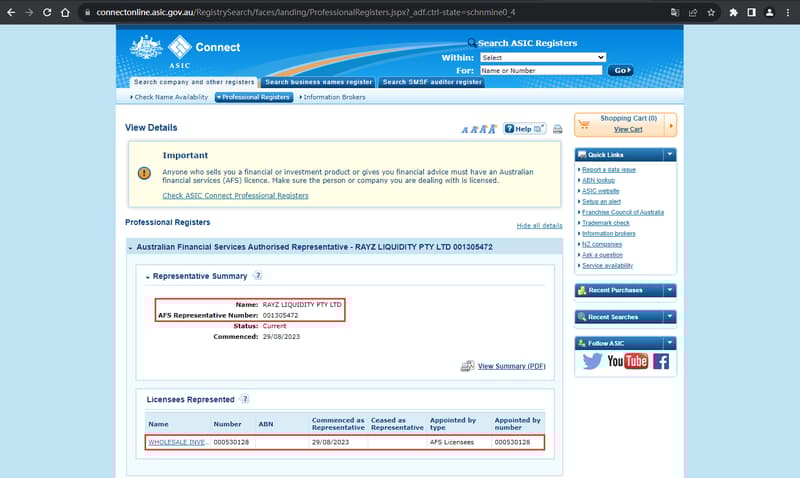Click the Representative Summary help icon
800x478 pixels.
point(258,275)
